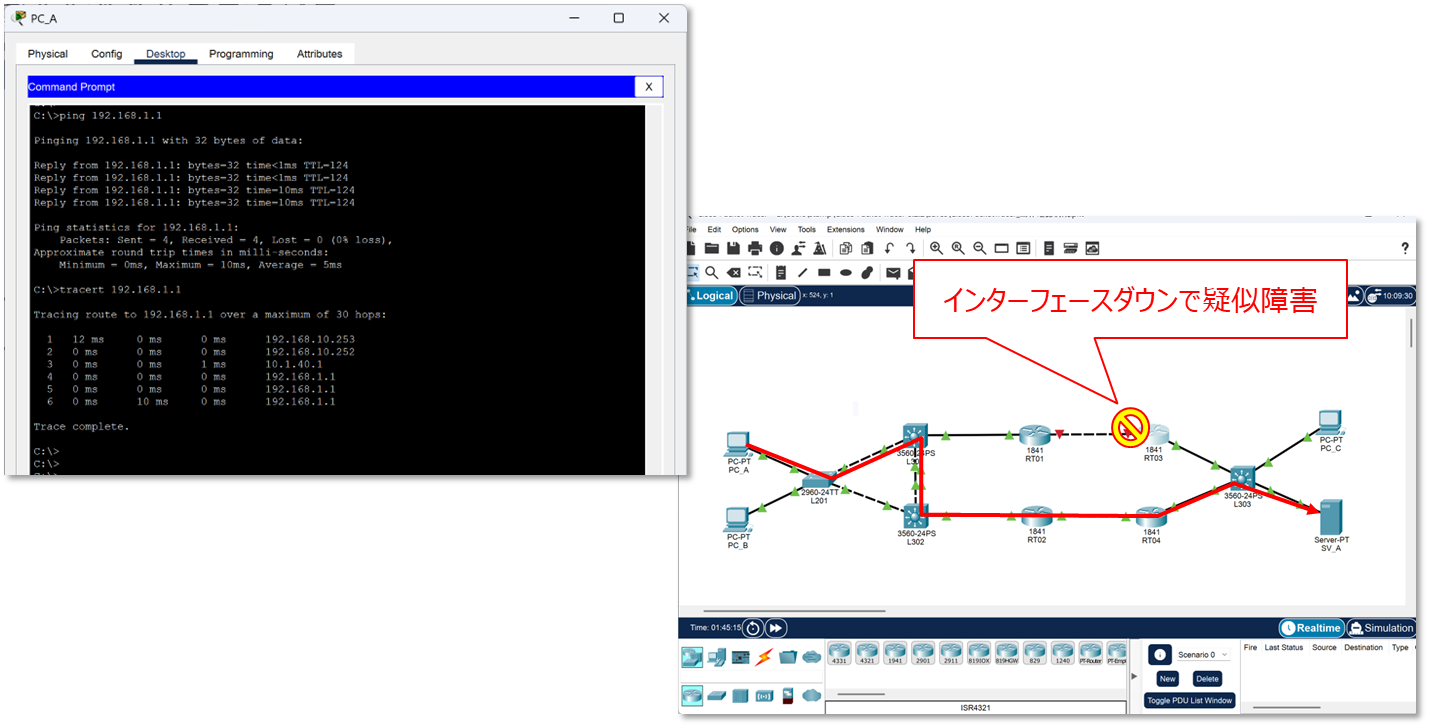1429x727 pixels.
Task: Open file folder icon in Packet Tracer toolbar
Action: point(712,248)
